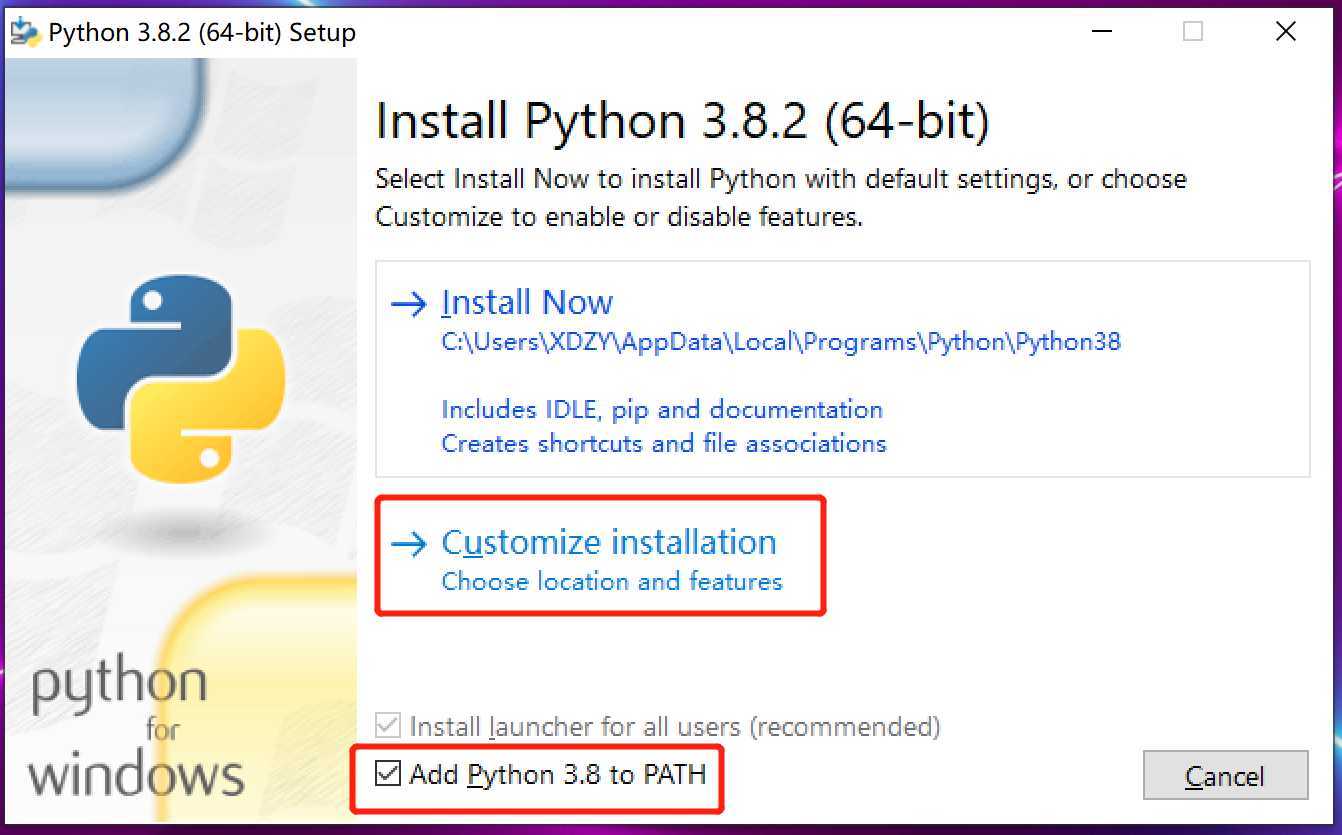Click the 'Install Python 3.8.2 (64-bit)' heading
Image resolution: width=1342 pixels, height=835 pixels.
click(682, 121)
